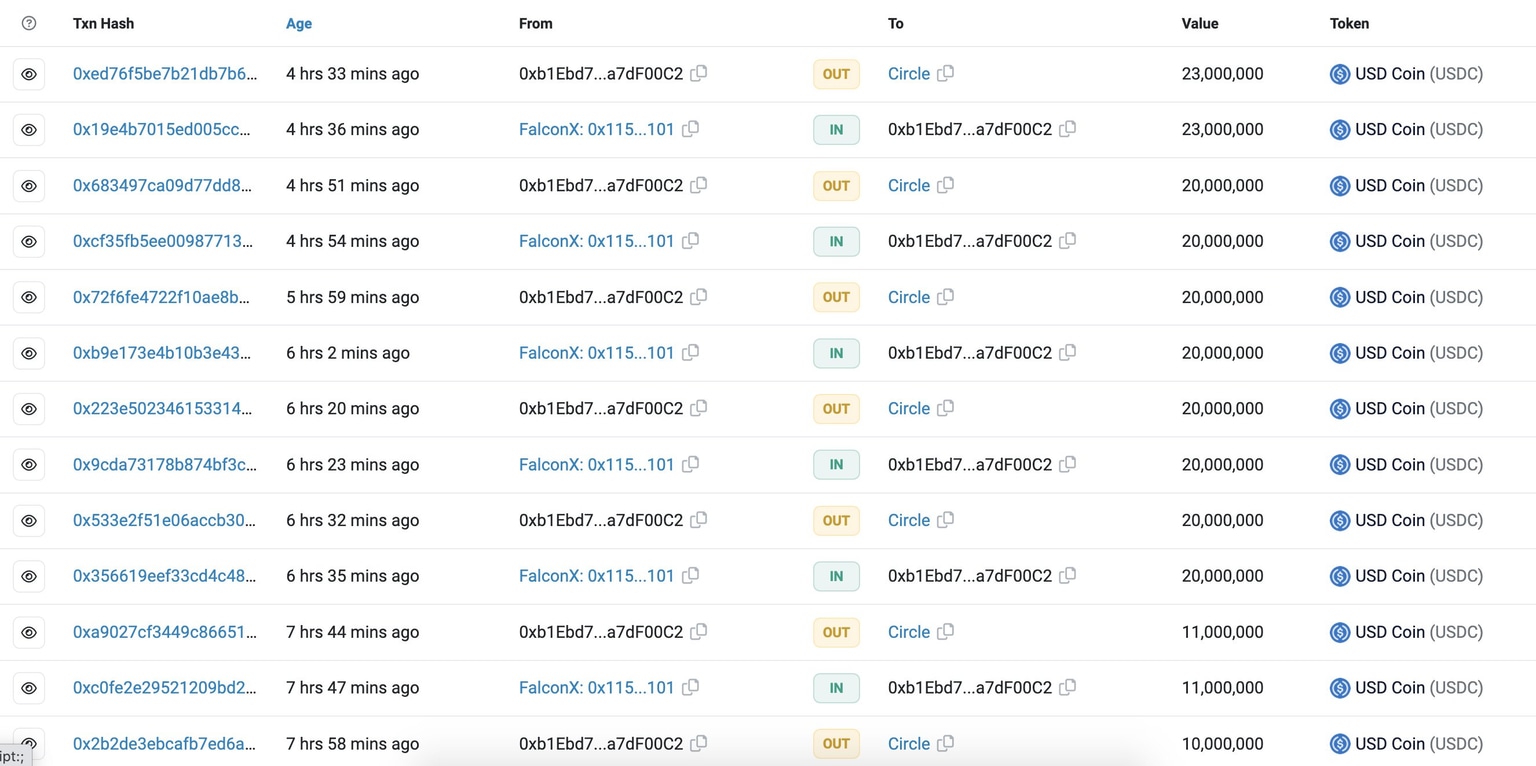The image size is (1536, 766).
Task: Copy the From address in the first row
Action: [698, 73]
